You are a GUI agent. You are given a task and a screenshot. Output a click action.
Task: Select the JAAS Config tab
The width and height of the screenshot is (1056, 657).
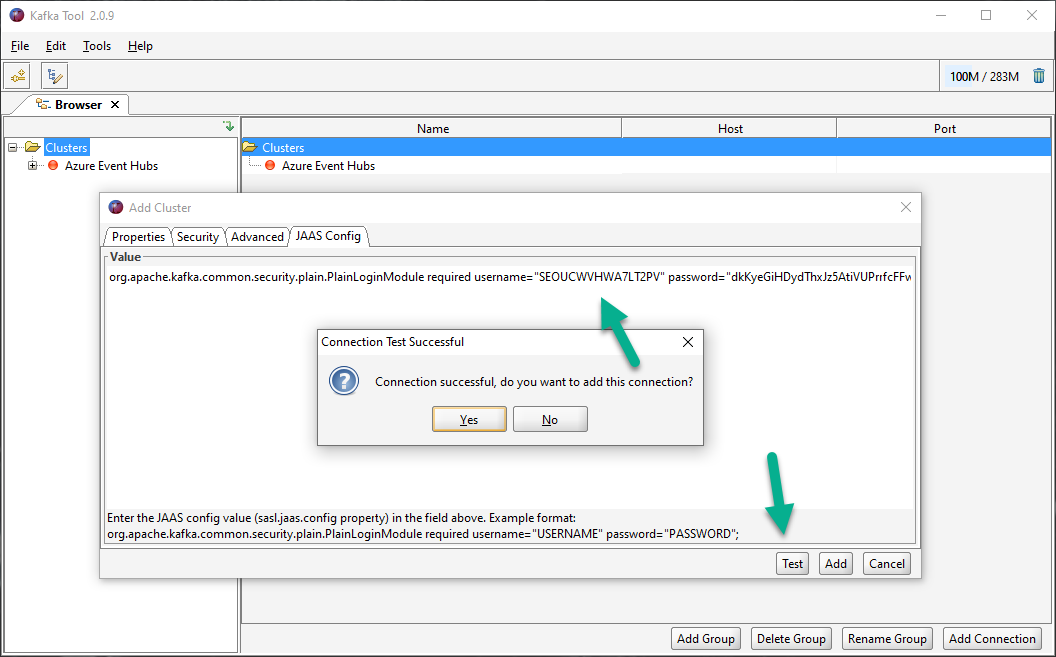[328, 236]
